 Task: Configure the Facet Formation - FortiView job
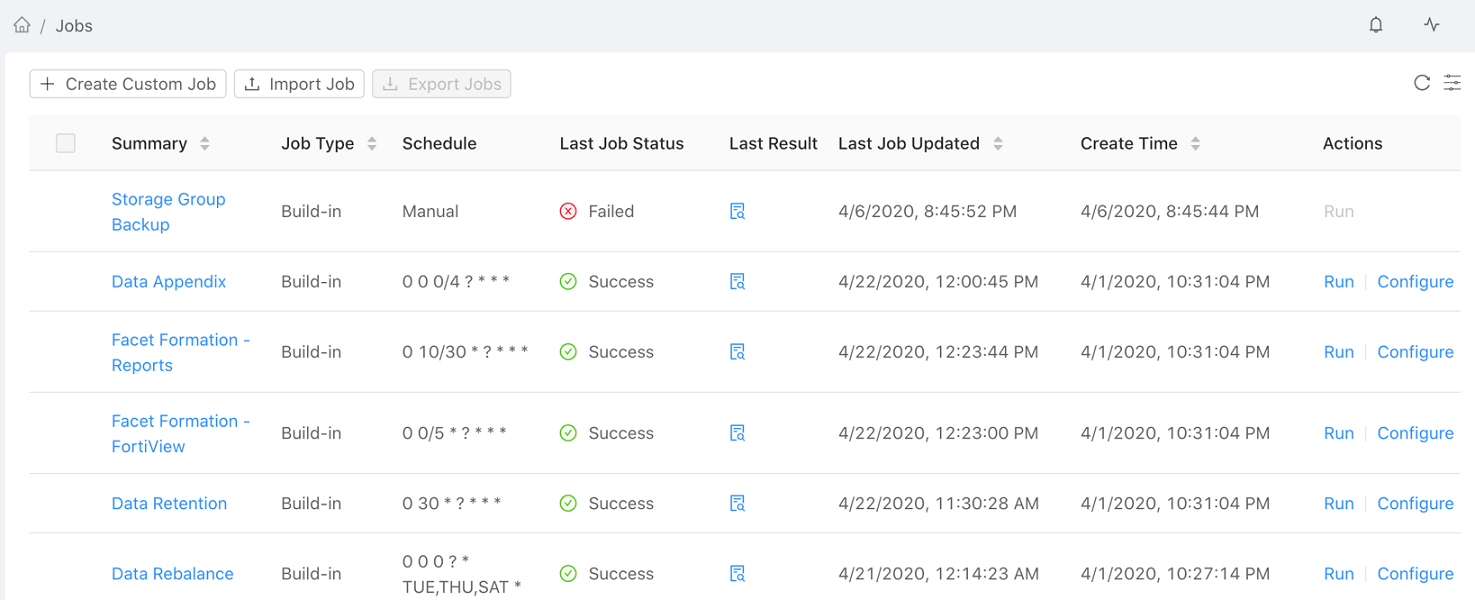[x=1415, y=433]
